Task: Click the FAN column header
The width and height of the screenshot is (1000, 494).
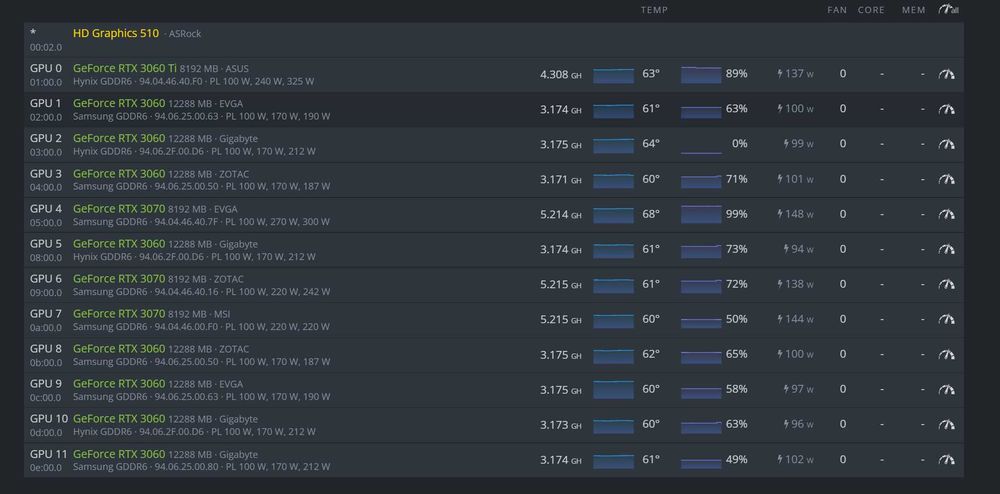Action: click(x=837, y=10)
